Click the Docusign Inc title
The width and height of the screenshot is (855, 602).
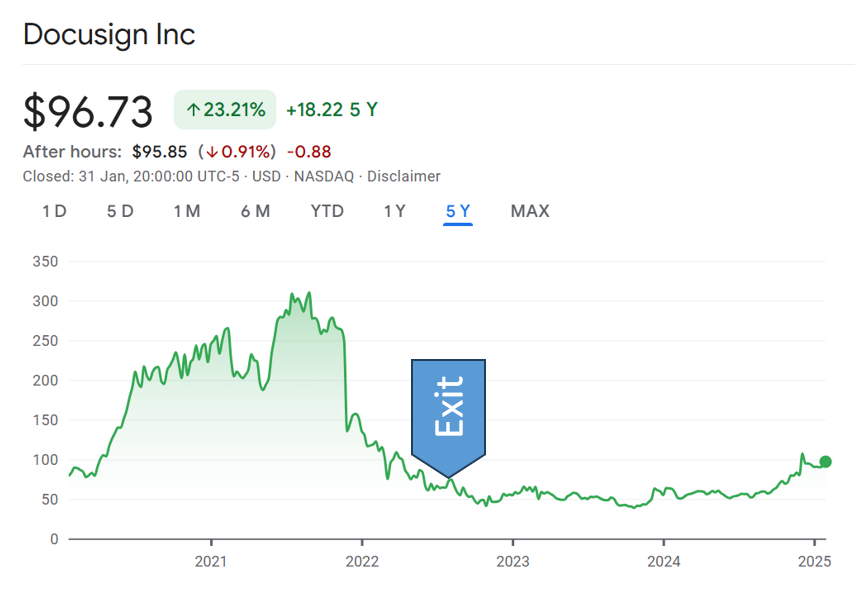point(109,34)
